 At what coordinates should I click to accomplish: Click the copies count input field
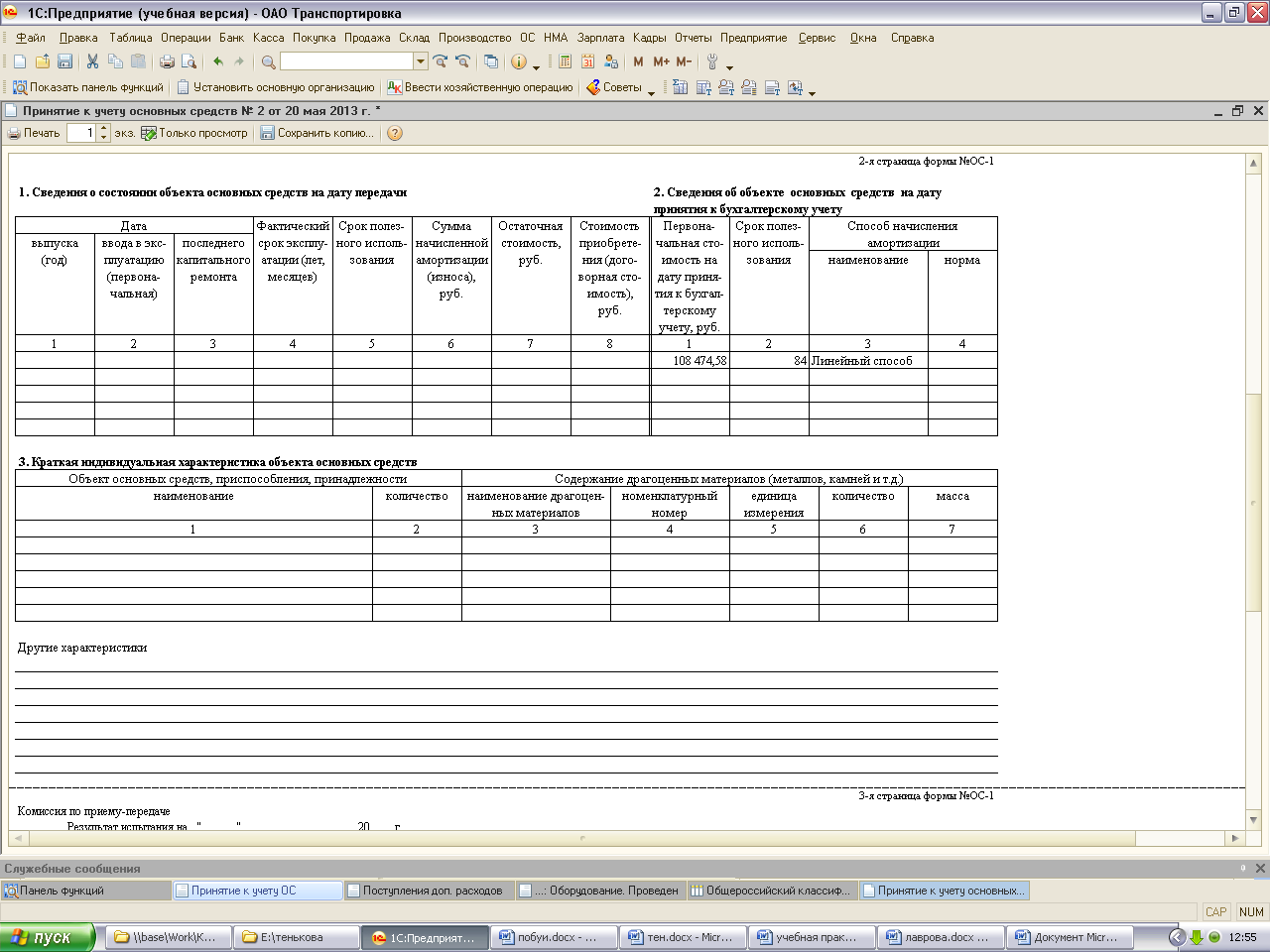click(x=82, y=133)
